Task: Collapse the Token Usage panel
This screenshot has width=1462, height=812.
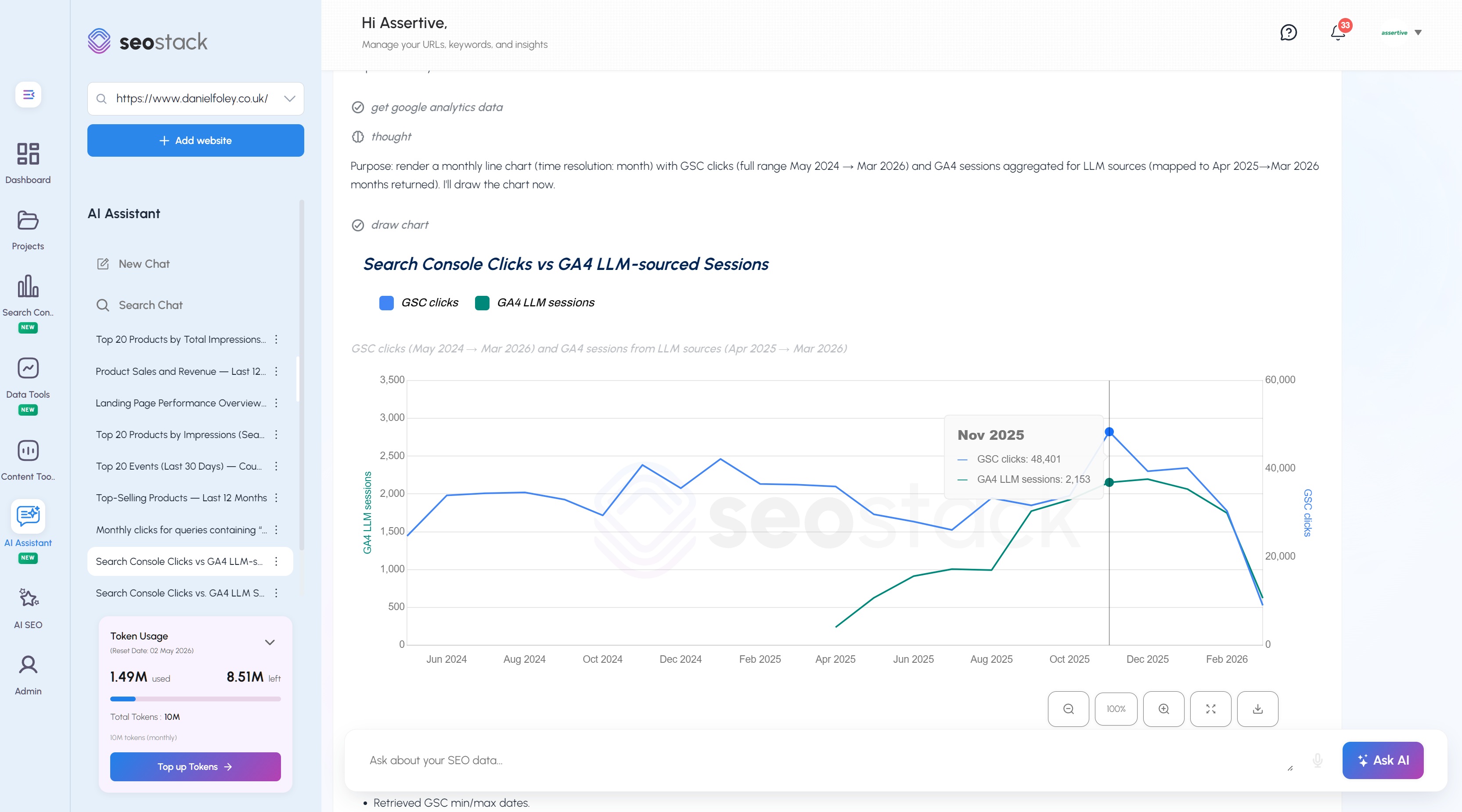Action: [x=270, y=642]
